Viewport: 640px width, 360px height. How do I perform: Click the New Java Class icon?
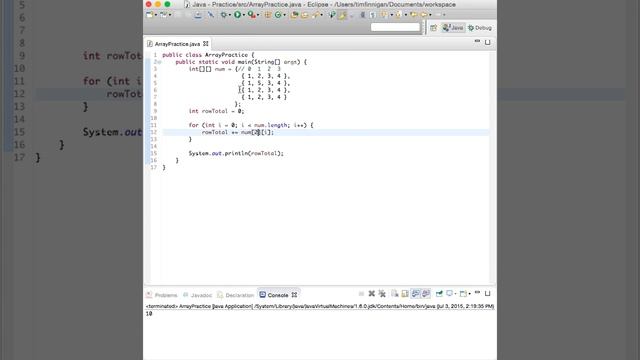(x=278, y=15)
